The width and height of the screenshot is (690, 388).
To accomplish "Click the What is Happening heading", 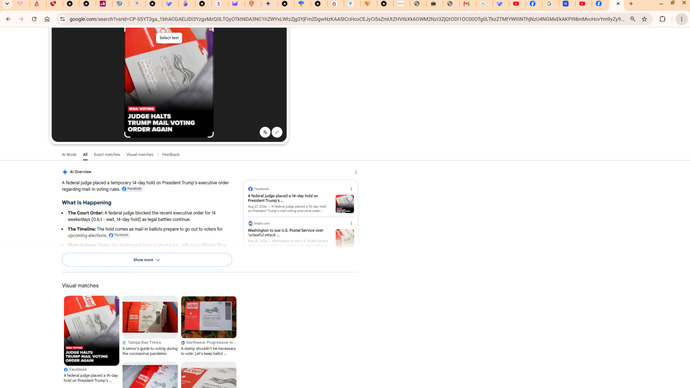I will tap(87, 202).
